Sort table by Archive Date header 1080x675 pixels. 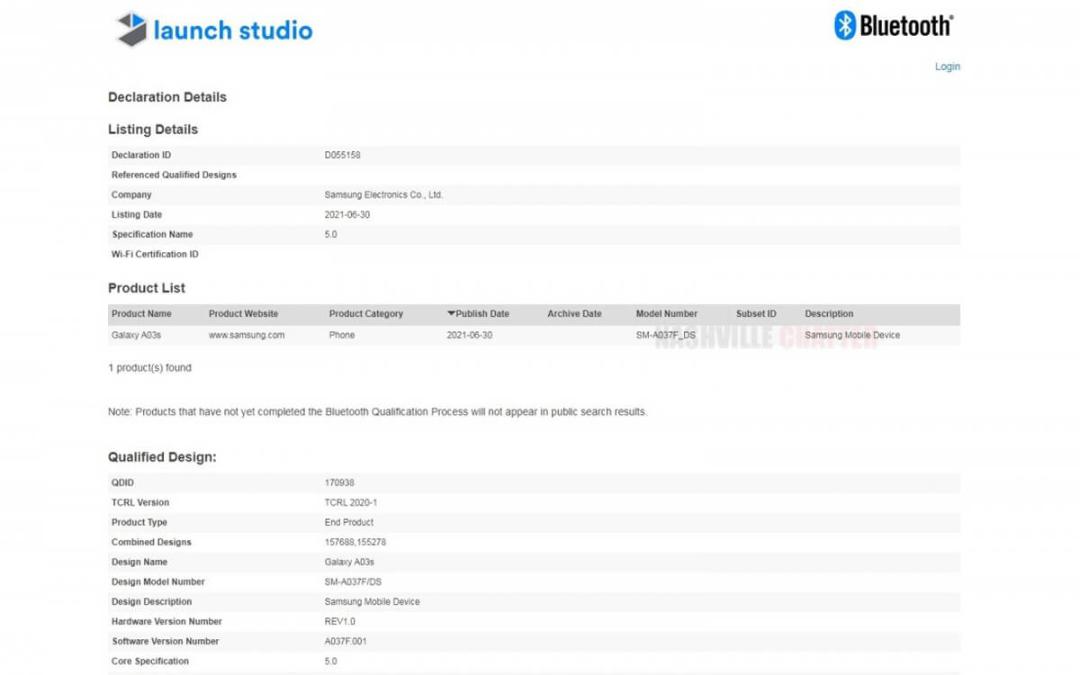(x=574, y=313)
